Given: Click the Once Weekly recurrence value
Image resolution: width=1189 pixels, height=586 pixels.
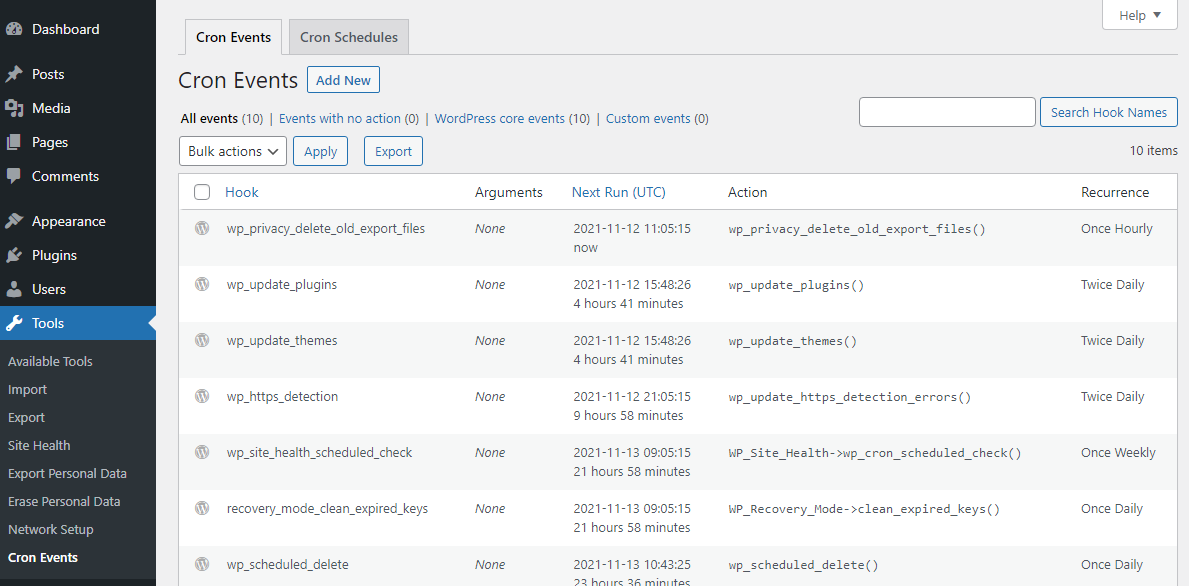Looking at the screenshot, I should pyautogui.click(x=1118, y=453).
